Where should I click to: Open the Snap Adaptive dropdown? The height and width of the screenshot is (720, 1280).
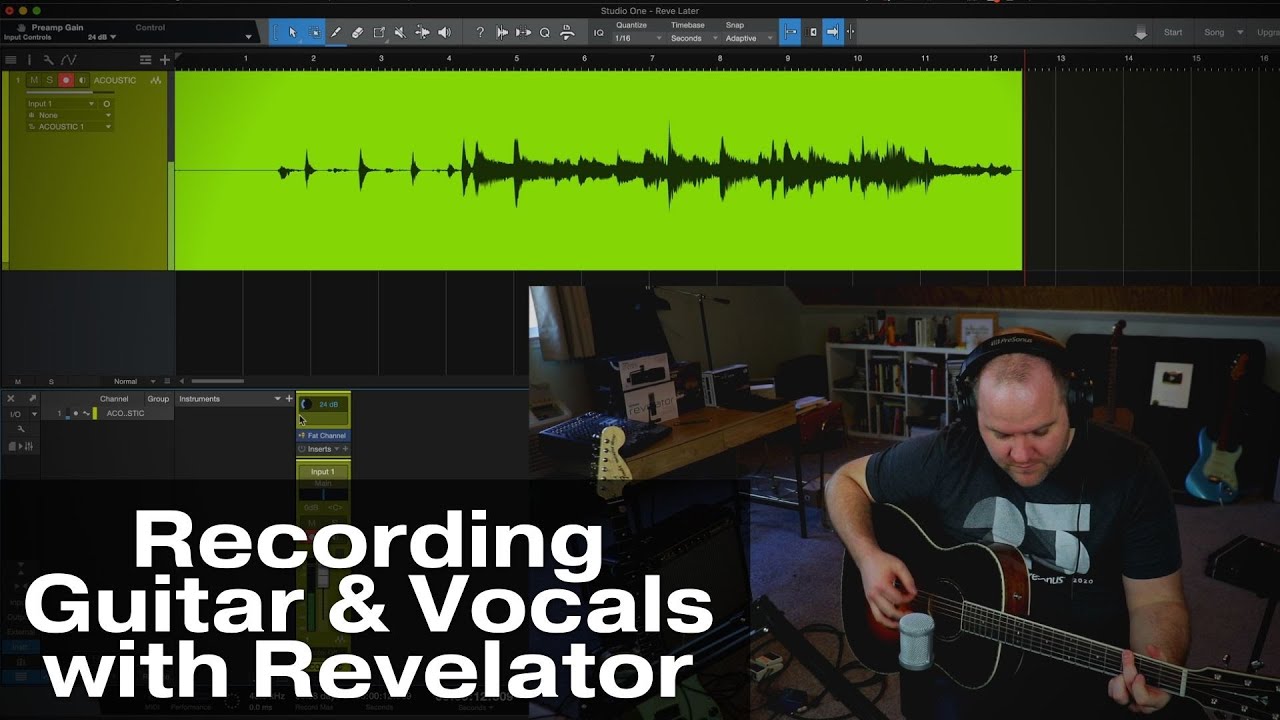(x=749, y=38)
